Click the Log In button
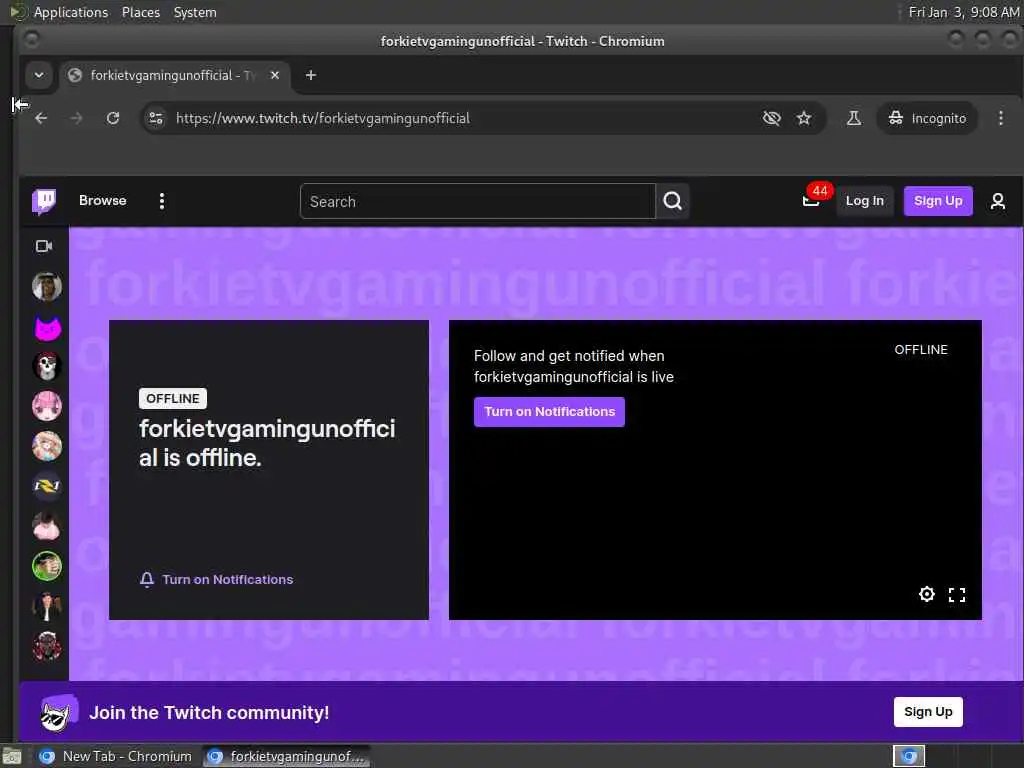 [x=865, y=201]
